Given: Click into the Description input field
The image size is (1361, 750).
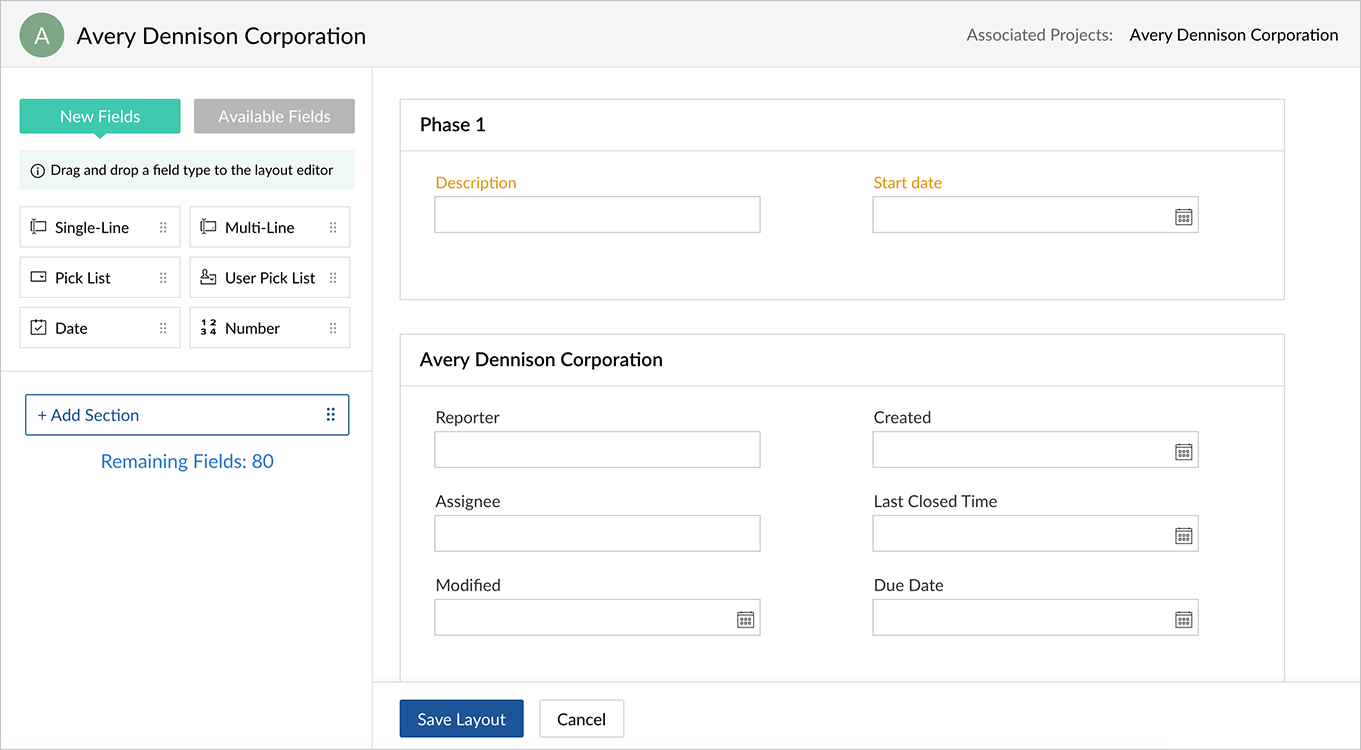Looking at the screenshot, I should tap(597, 215).
